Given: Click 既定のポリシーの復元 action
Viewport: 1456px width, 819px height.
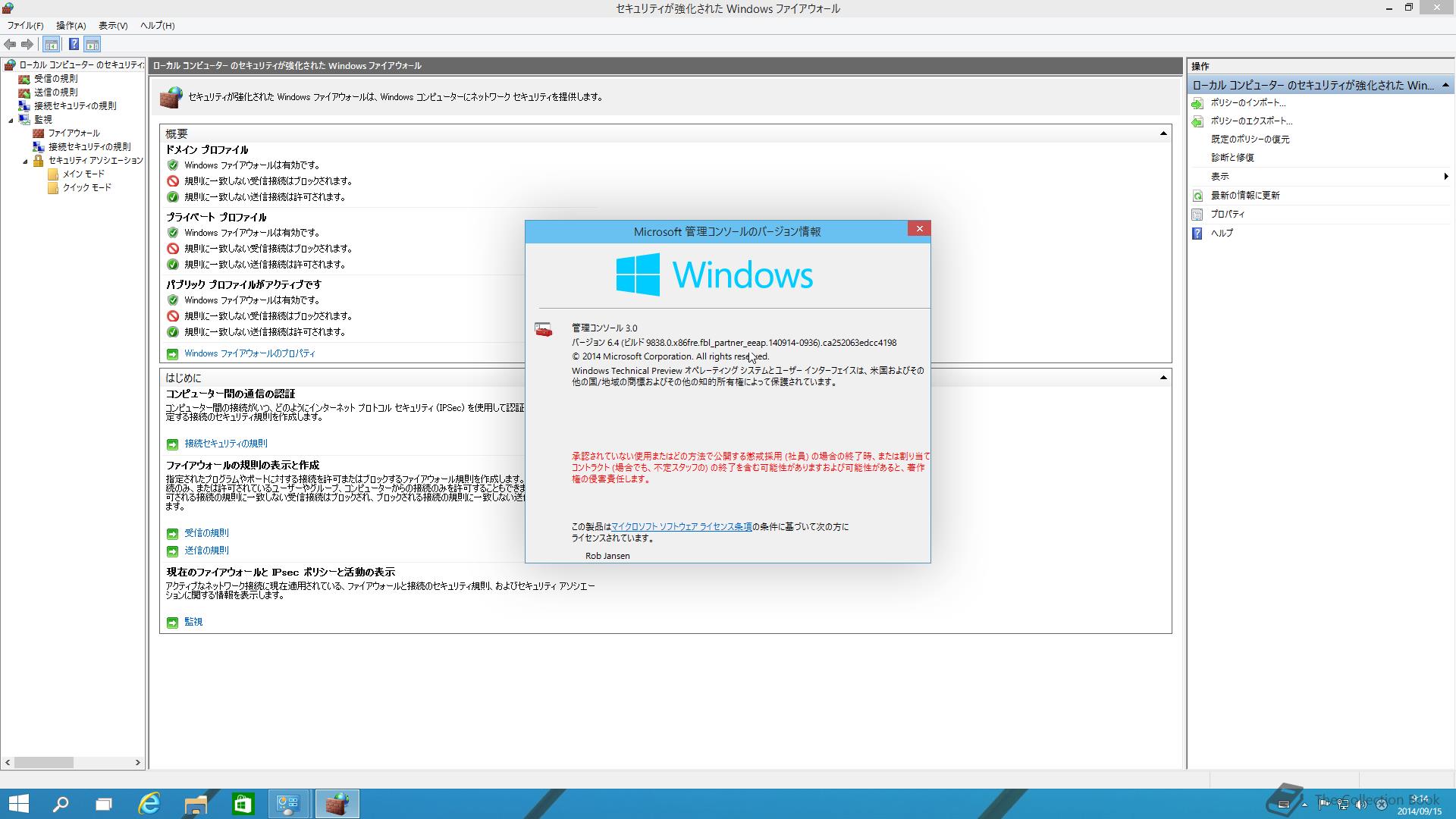Looking at the screenshot, I should 1250,140.
